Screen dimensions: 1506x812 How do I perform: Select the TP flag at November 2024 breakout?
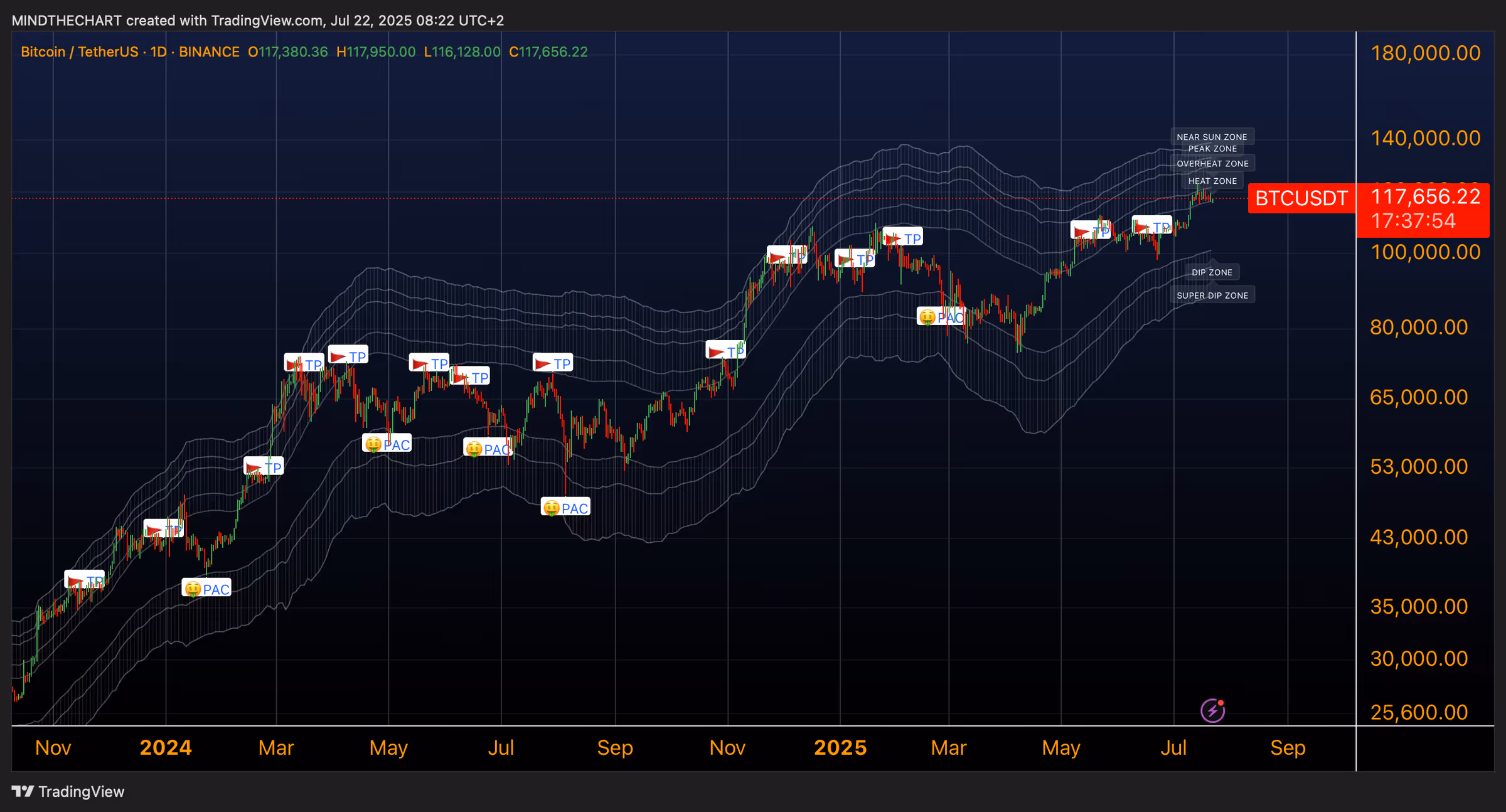coord(726,350)
